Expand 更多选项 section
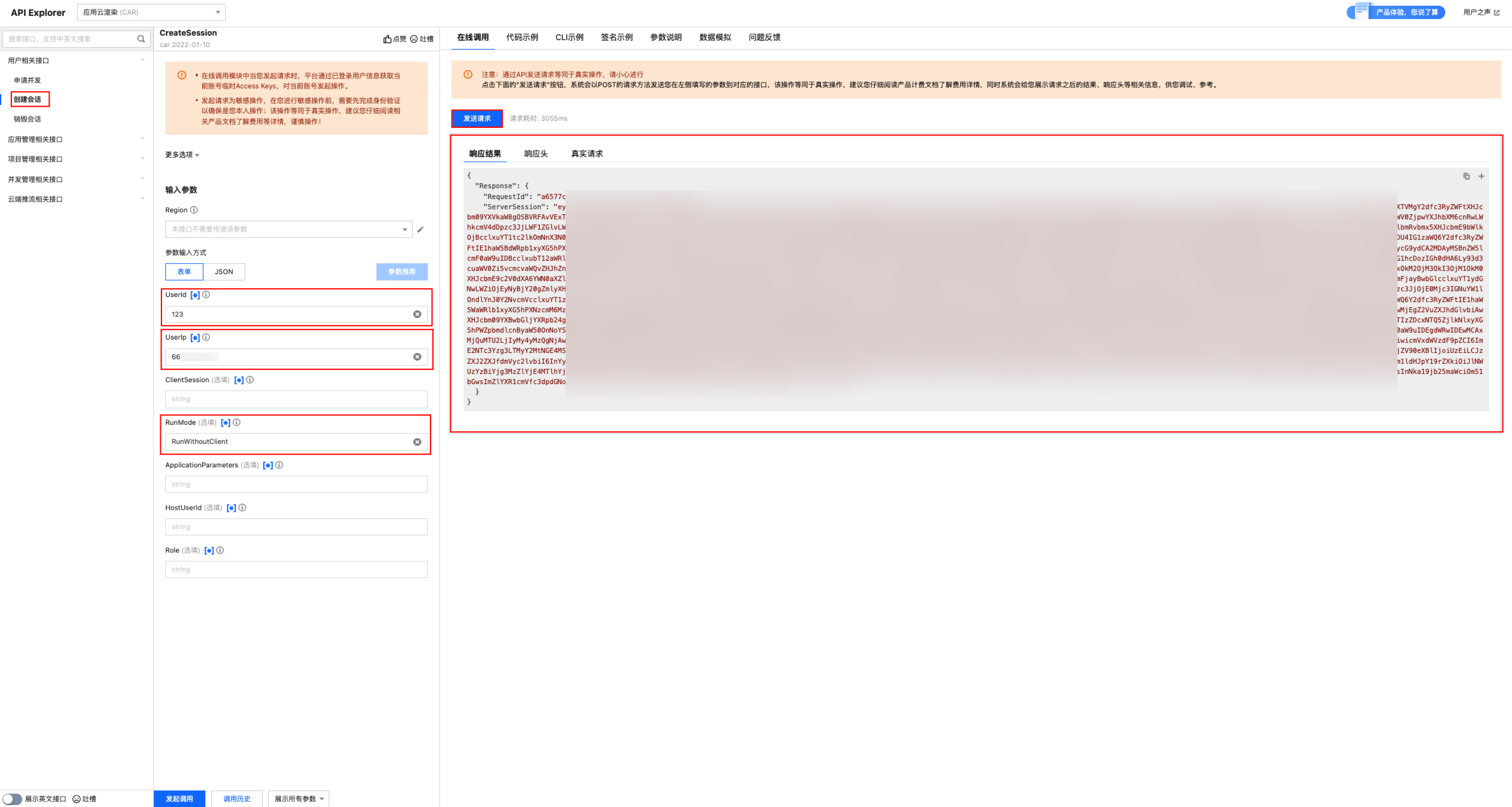 pyautogui.click(x=182, y=155)
